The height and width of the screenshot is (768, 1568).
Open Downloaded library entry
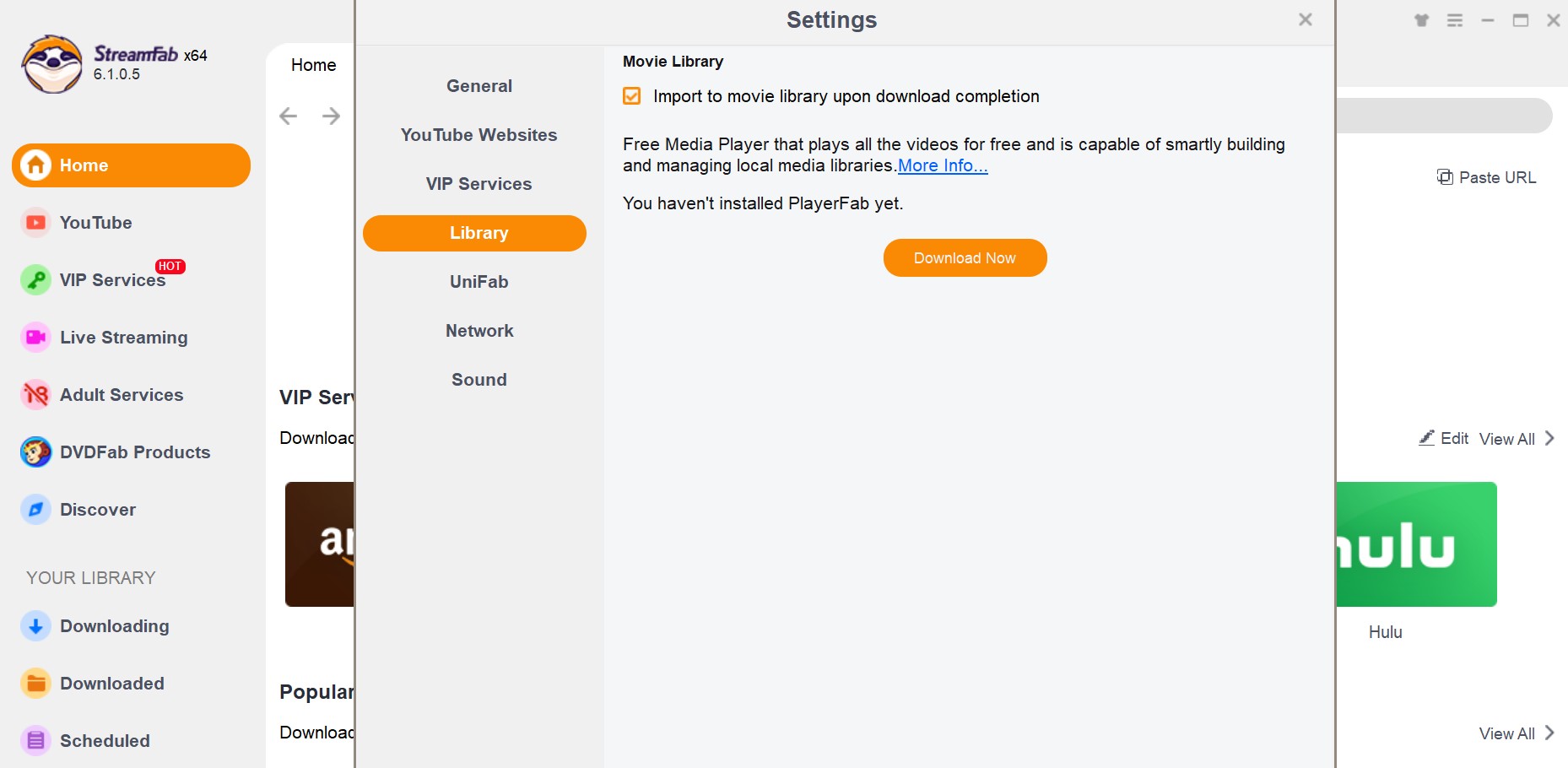click(x=112, y=684)
